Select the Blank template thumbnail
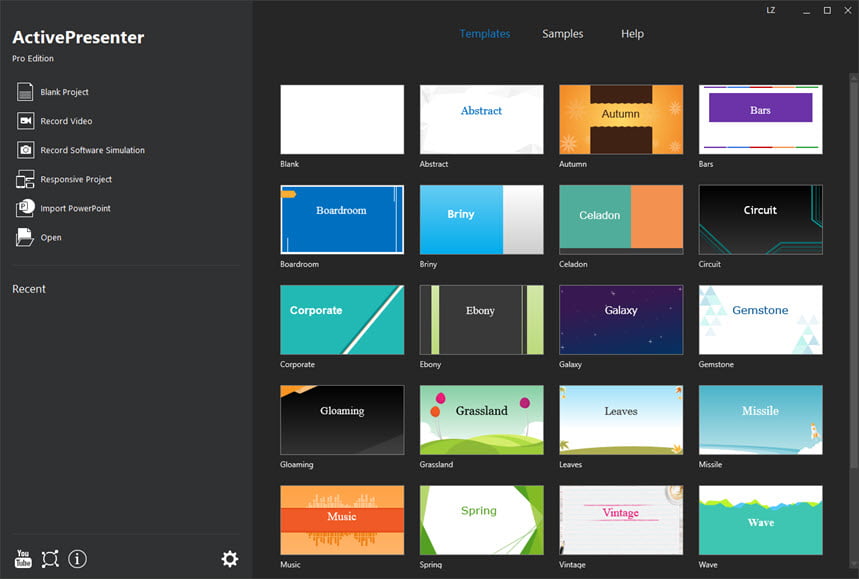The image size is (859, 579). (342, 119)
